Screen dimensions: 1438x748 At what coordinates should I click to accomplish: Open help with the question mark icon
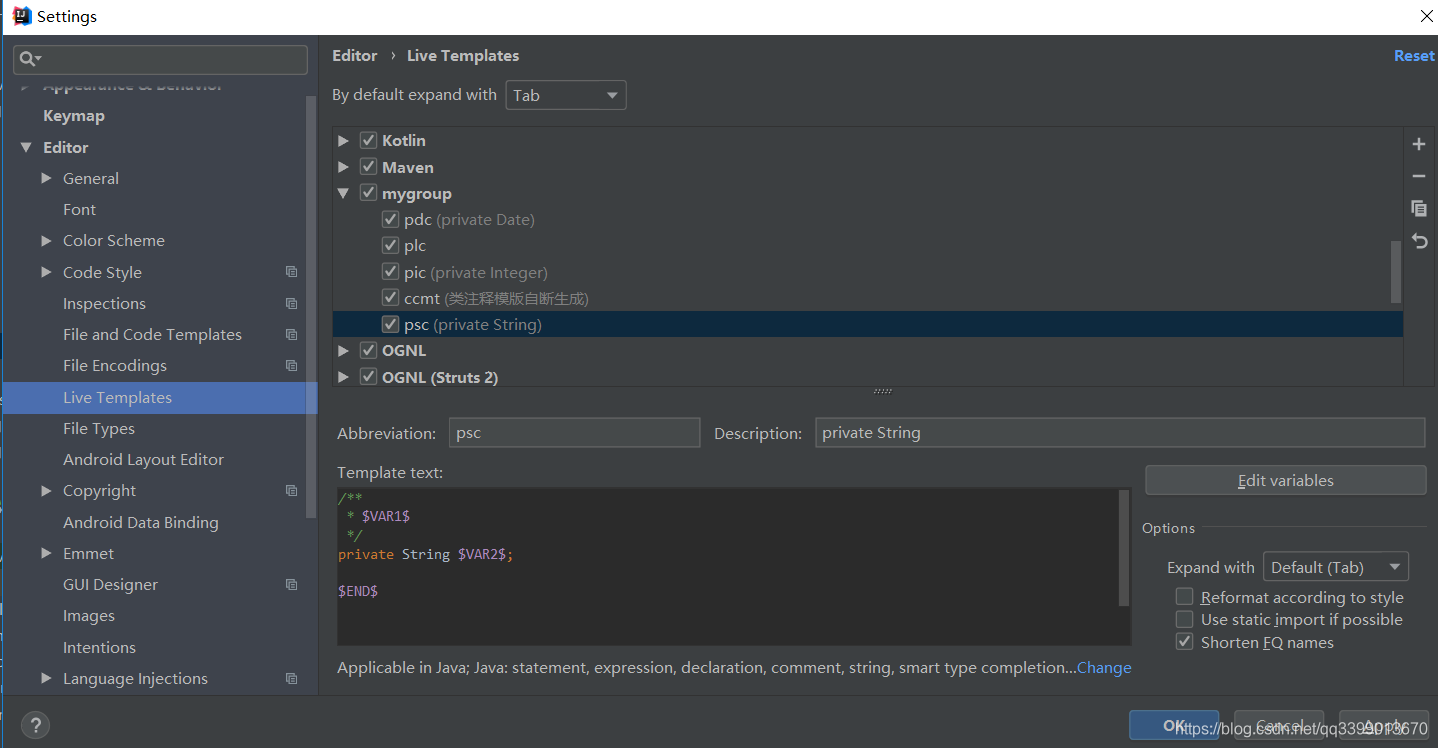[35, 725]
